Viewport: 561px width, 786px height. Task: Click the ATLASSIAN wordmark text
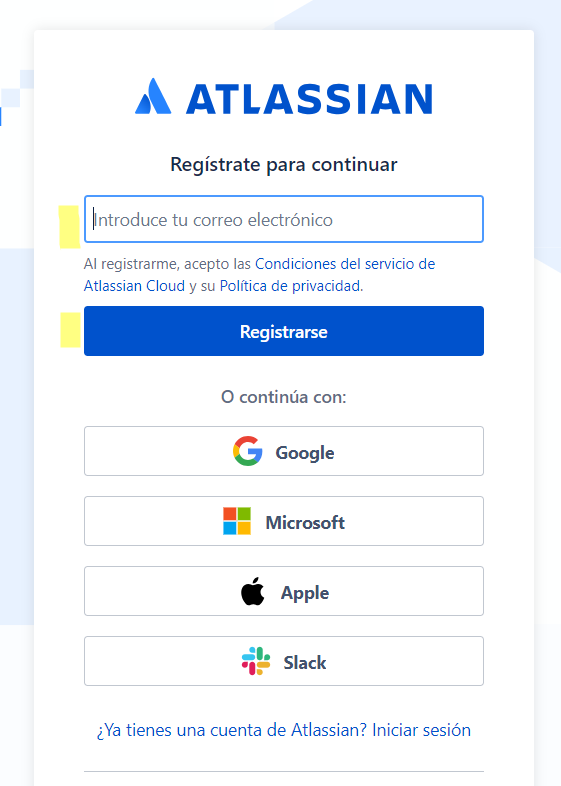tap(309, 99)
